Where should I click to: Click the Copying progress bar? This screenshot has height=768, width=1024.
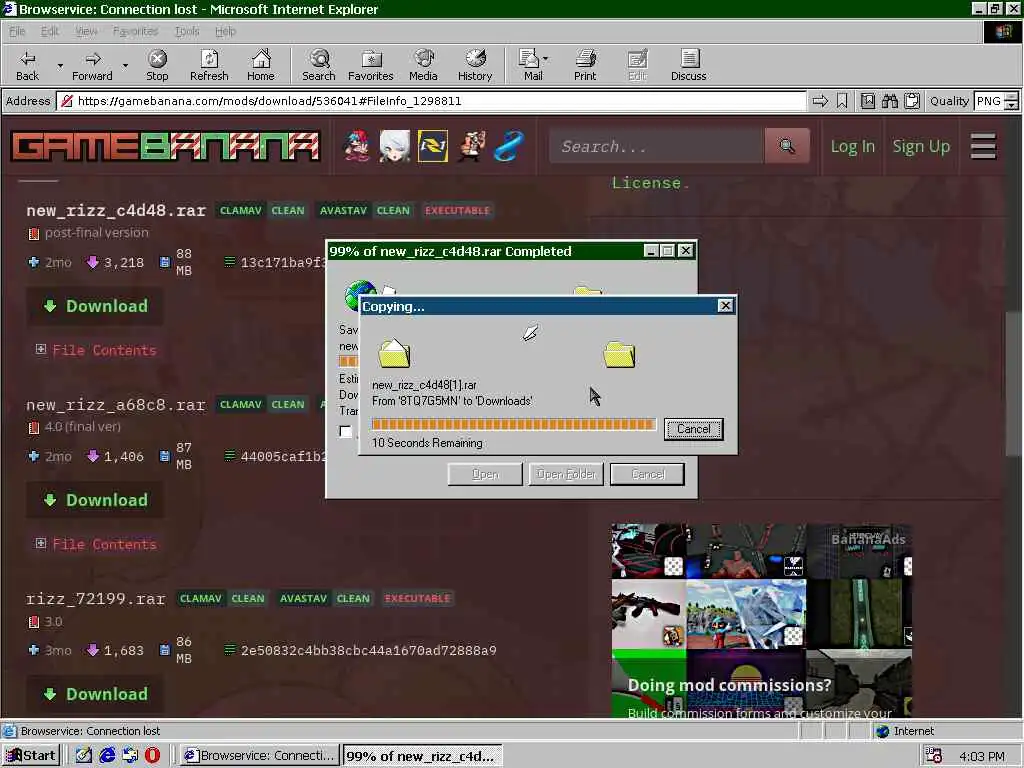pyautogui.click(x=513, y=424)
